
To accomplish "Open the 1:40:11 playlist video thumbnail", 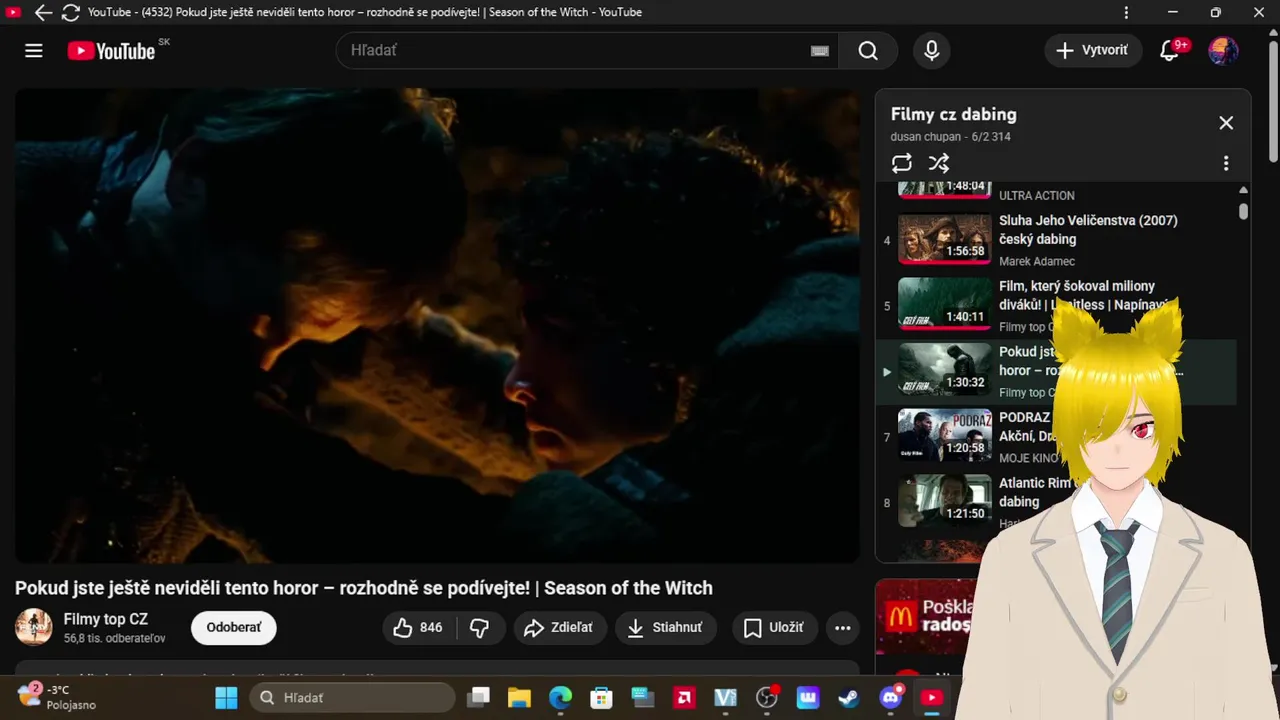I will click(x=944, y=305).
